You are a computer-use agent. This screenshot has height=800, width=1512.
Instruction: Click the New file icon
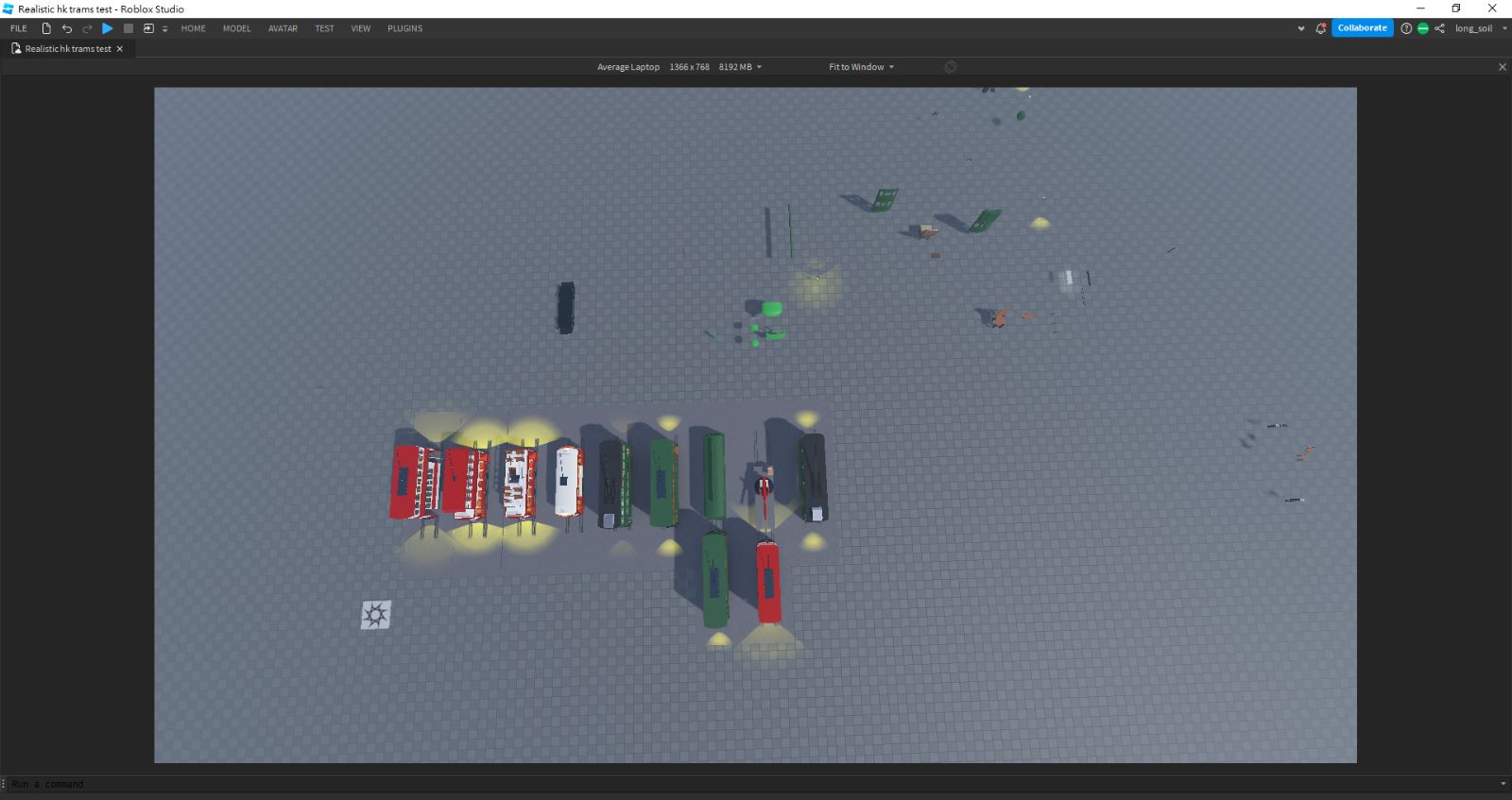click(x=46, y=28)
